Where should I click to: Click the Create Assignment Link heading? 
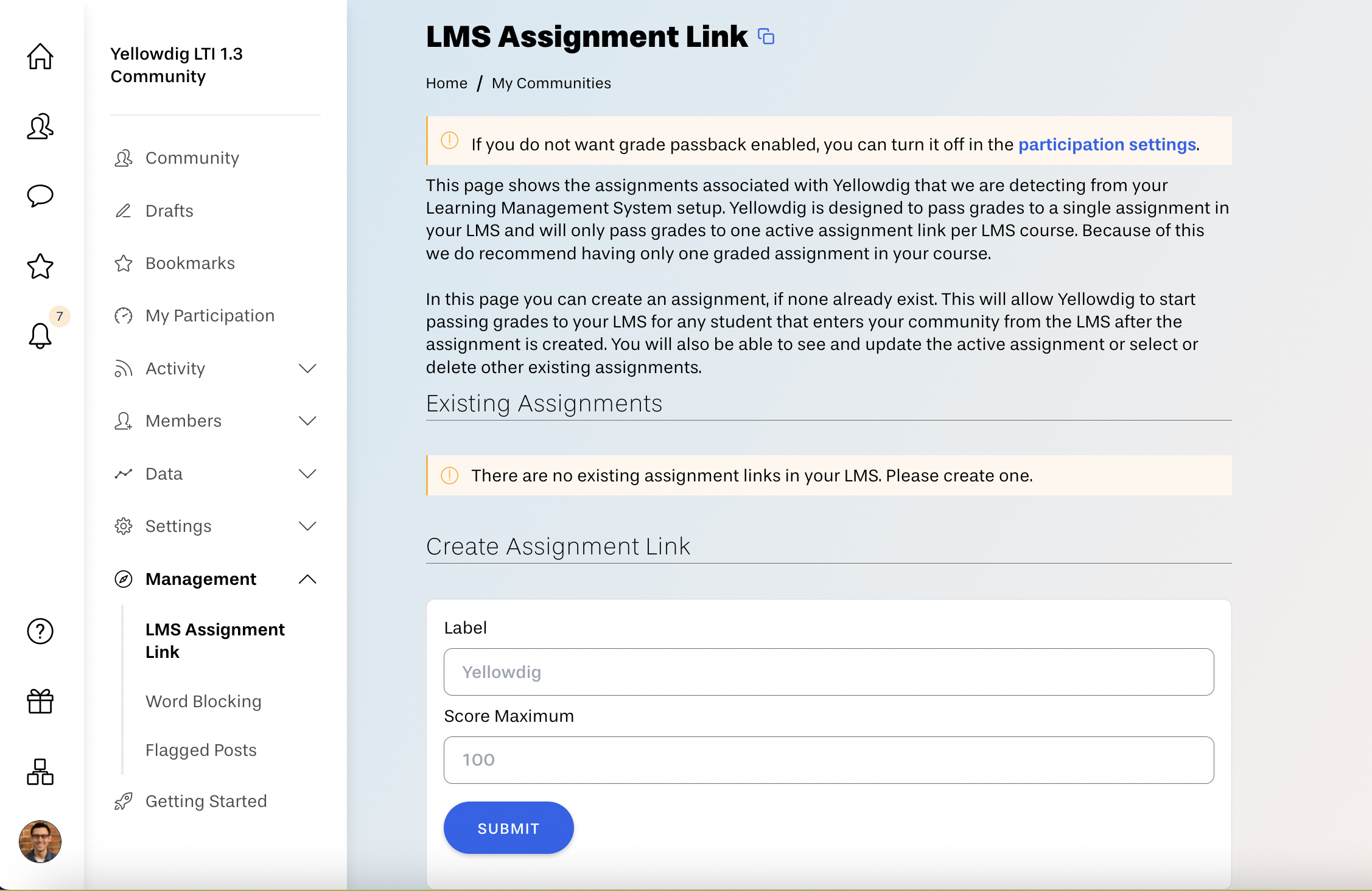point(558,546)
